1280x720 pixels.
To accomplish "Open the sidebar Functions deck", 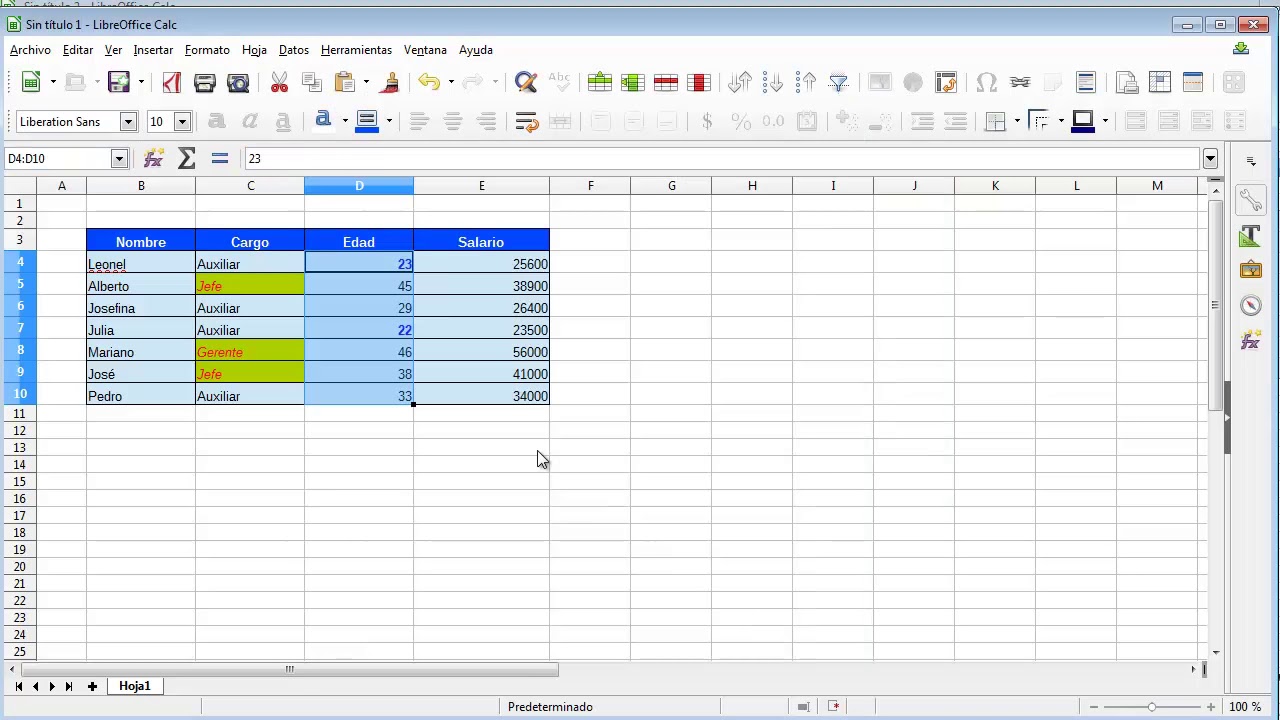I will (1251, 340).
